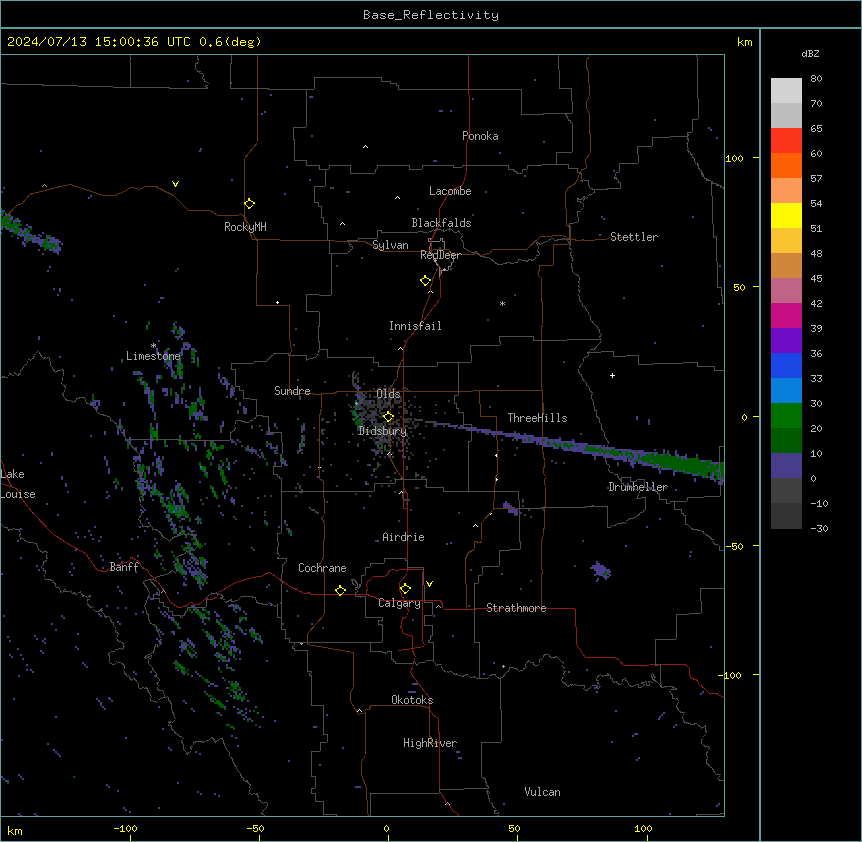This screenshot has width=862, height=842.
Task: Click the Lake Louise label at left edge
Action: (18, 484)
